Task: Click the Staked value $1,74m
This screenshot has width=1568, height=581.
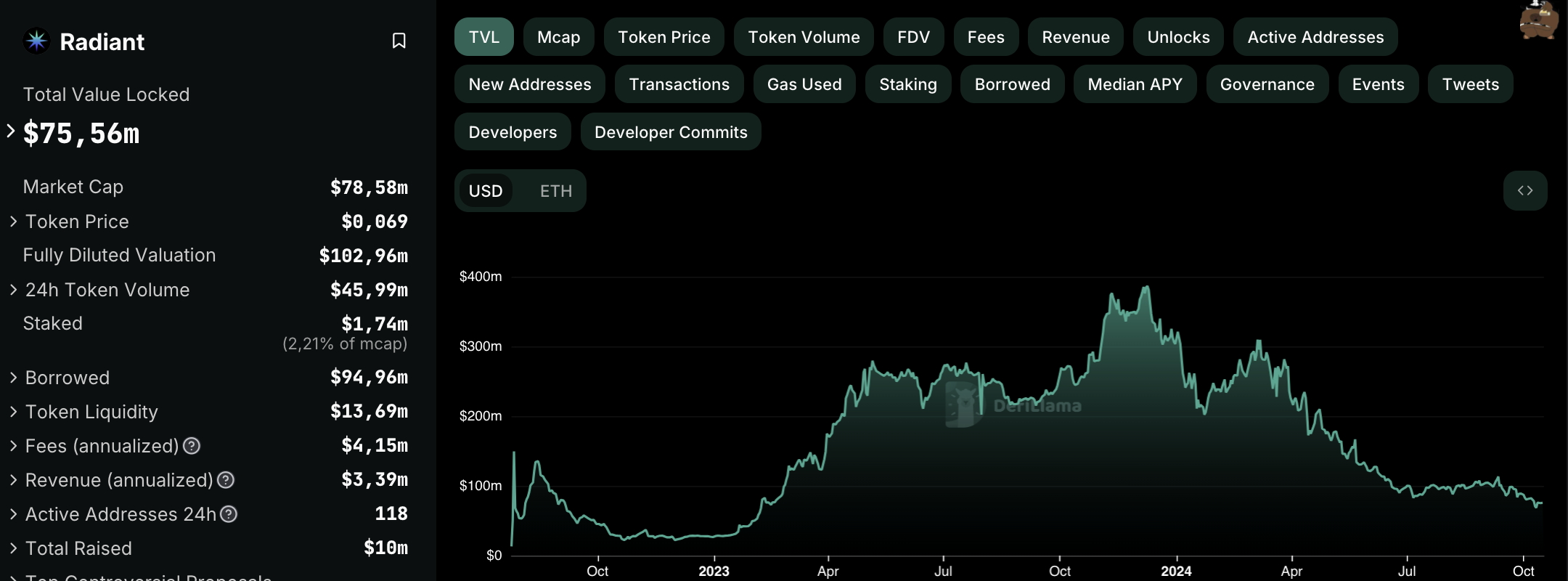Action: (x=375, y=324)
